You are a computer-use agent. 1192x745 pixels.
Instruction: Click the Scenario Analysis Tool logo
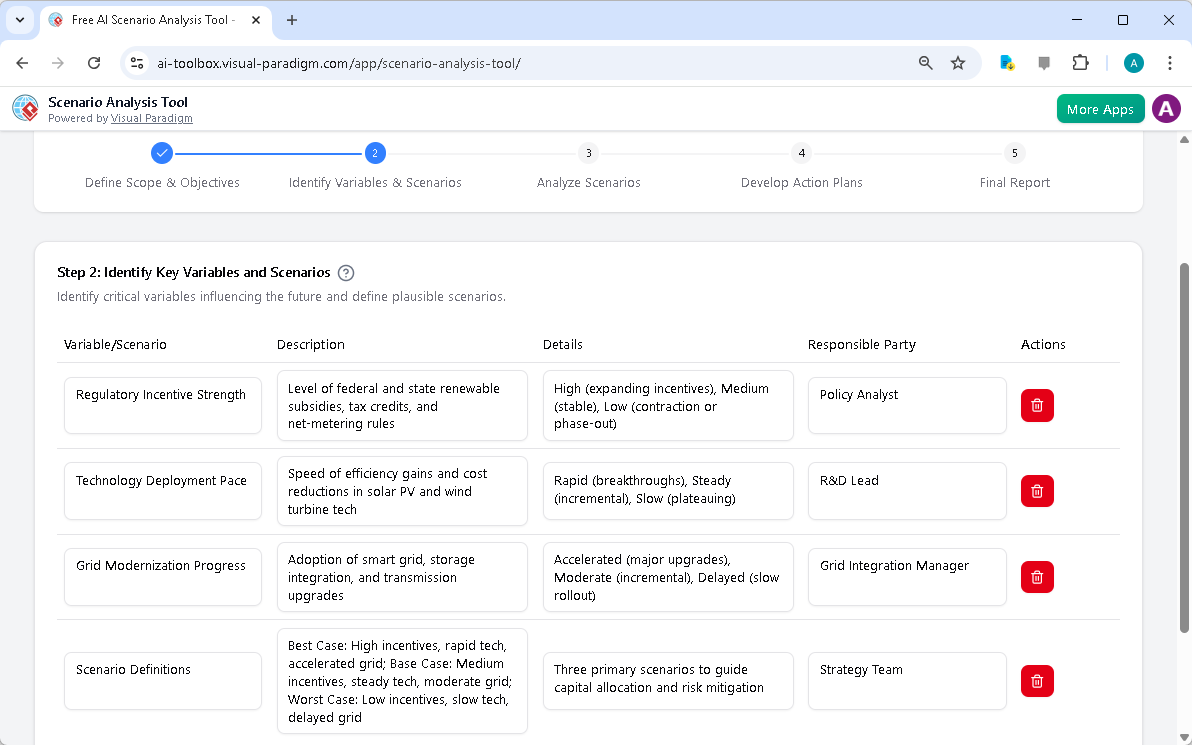click(24, 108)
